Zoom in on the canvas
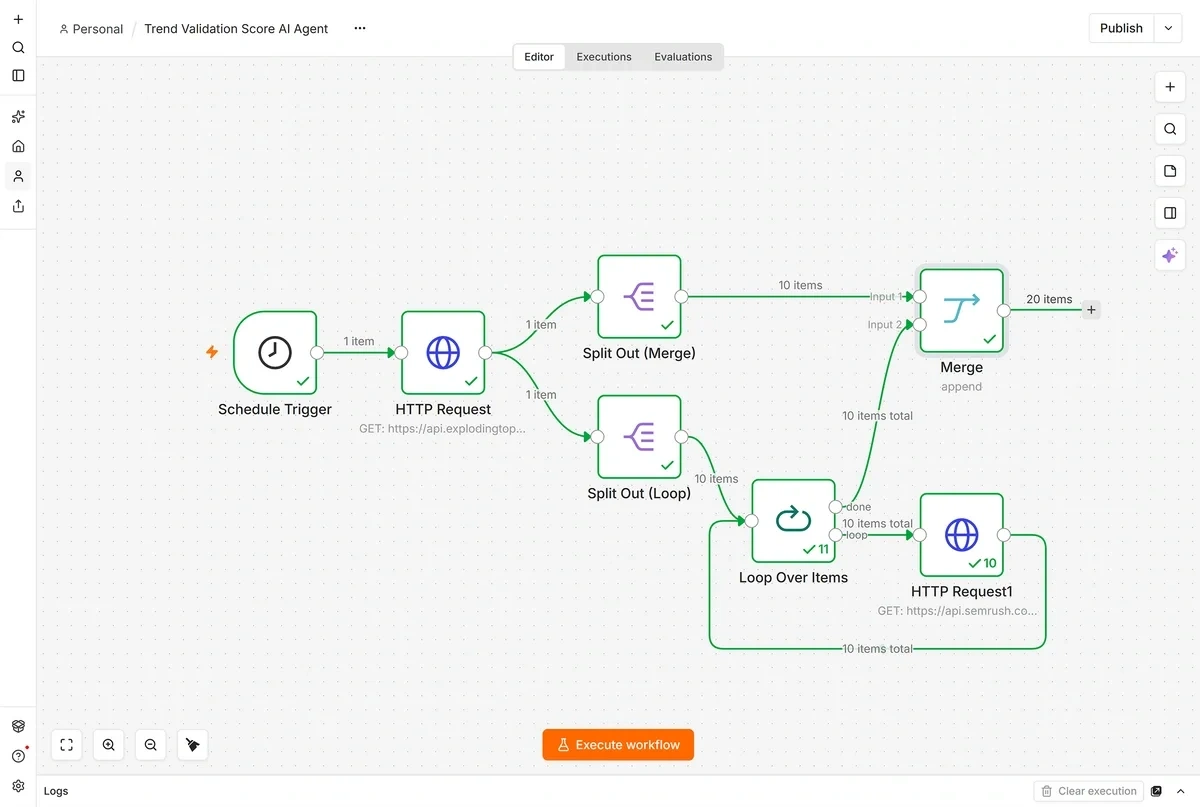Screen dimensions: 1200x807 pos(109,745)
